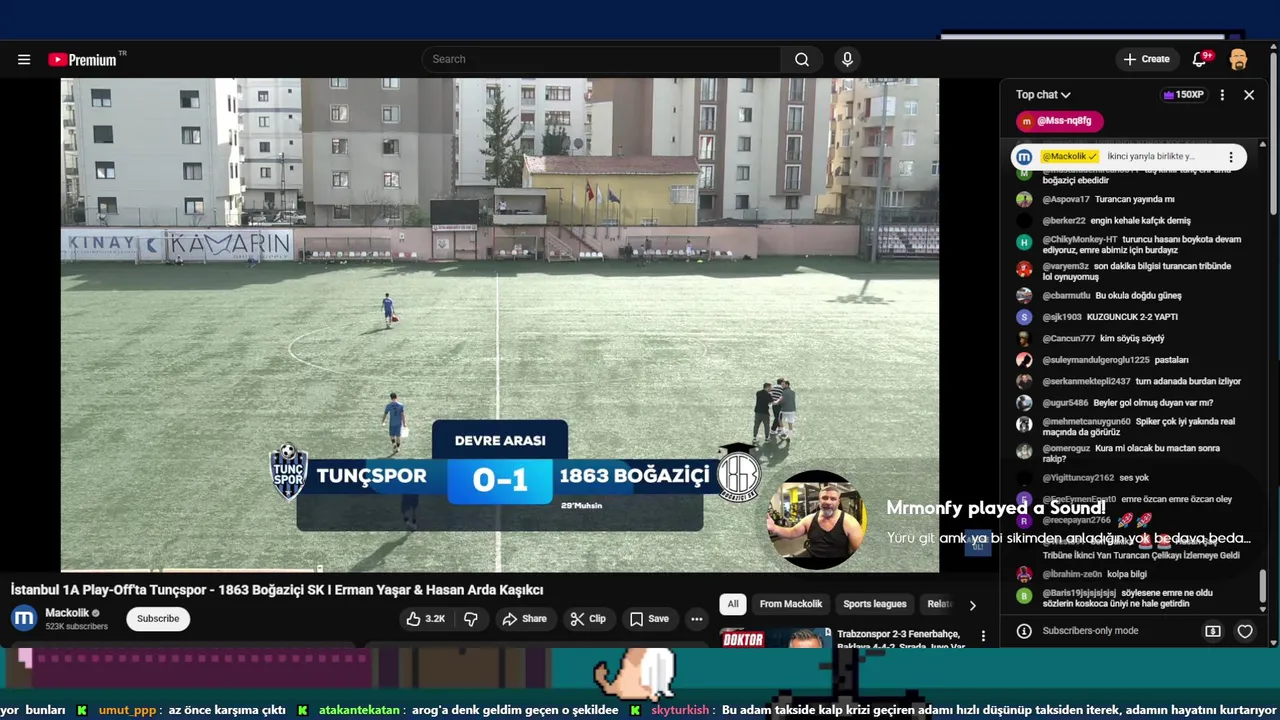Viewport: 1280px width, 720px height.
Task: Open Mackolik channel name link
Action: point(67,613)
